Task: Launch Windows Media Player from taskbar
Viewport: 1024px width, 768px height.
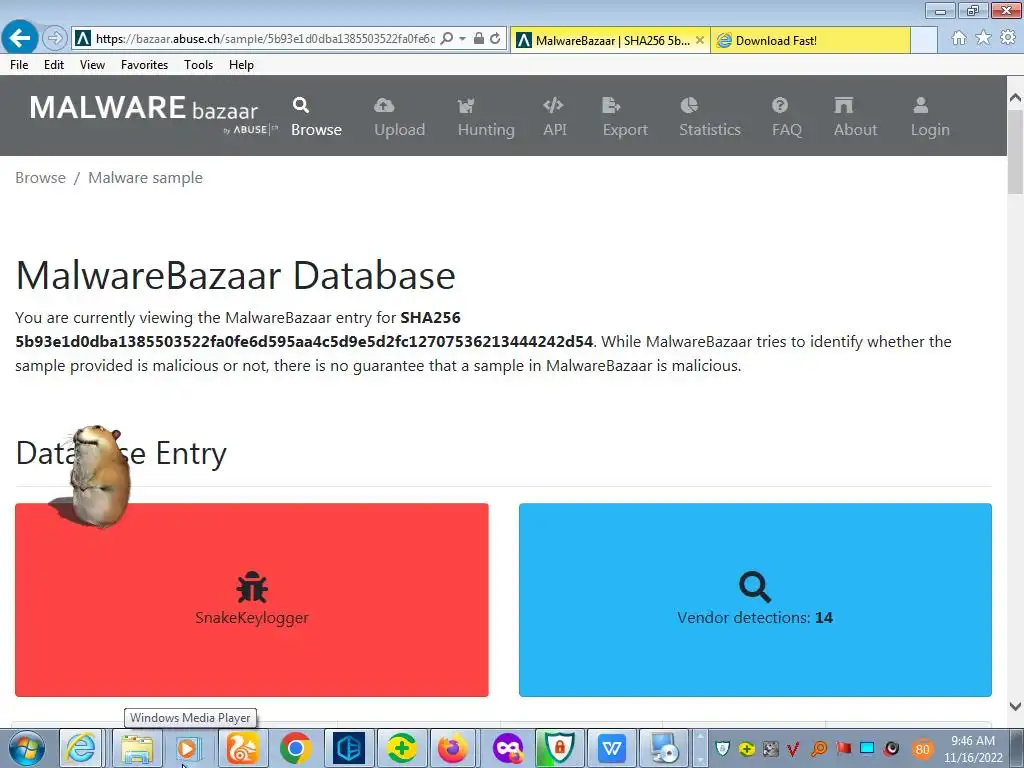Action: coord(188,748)
